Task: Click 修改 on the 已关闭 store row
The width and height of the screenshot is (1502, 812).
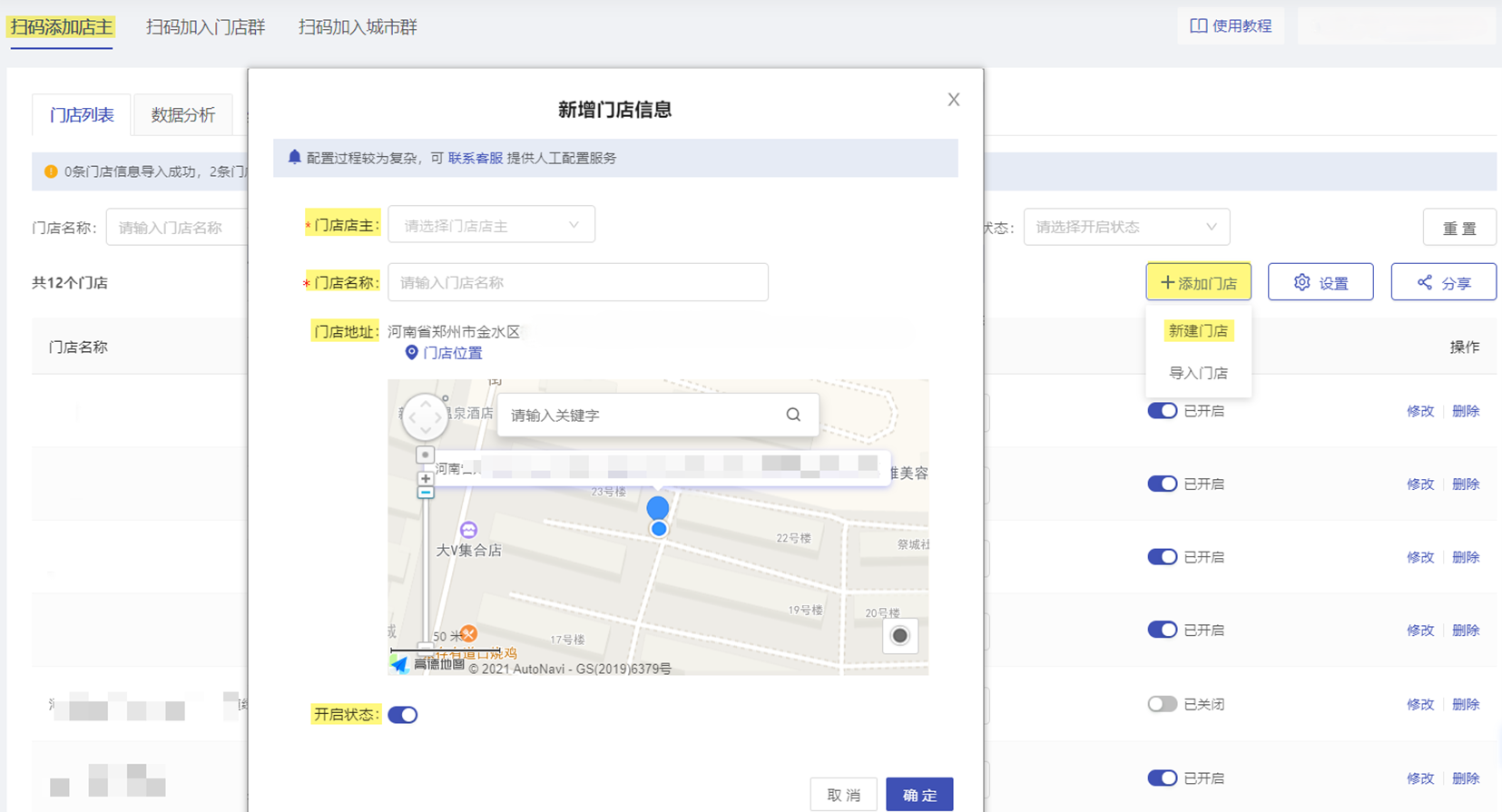Action: point(1420,704)
